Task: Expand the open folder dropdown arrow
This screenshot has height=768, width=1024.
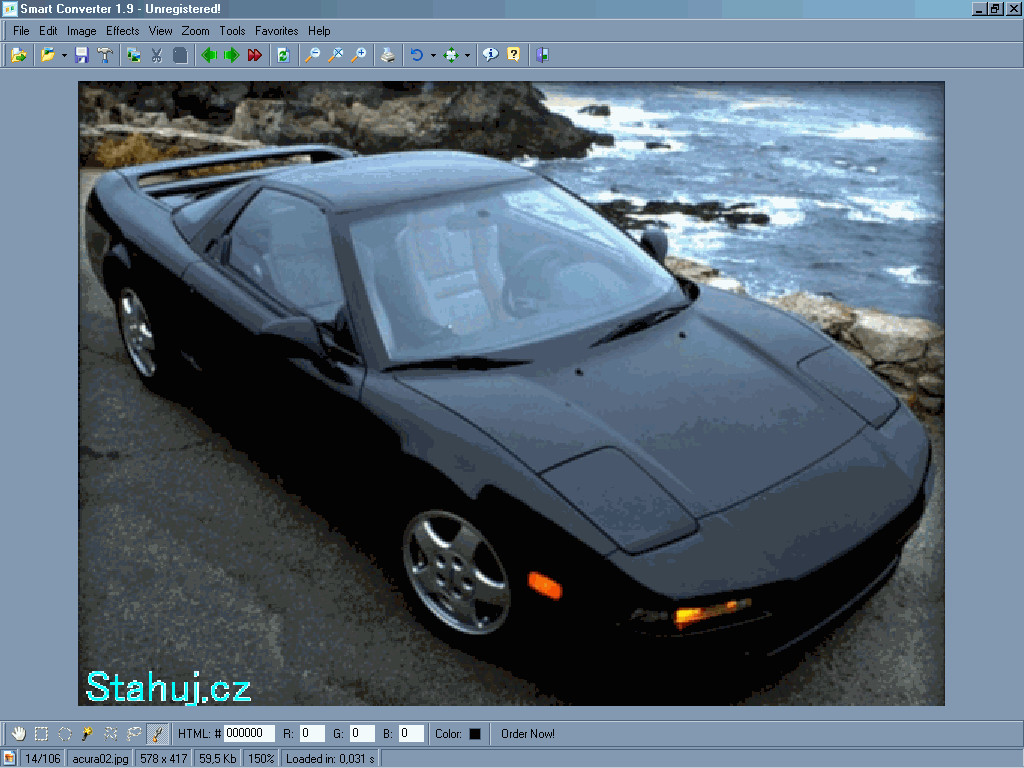Action: point(64,56)
